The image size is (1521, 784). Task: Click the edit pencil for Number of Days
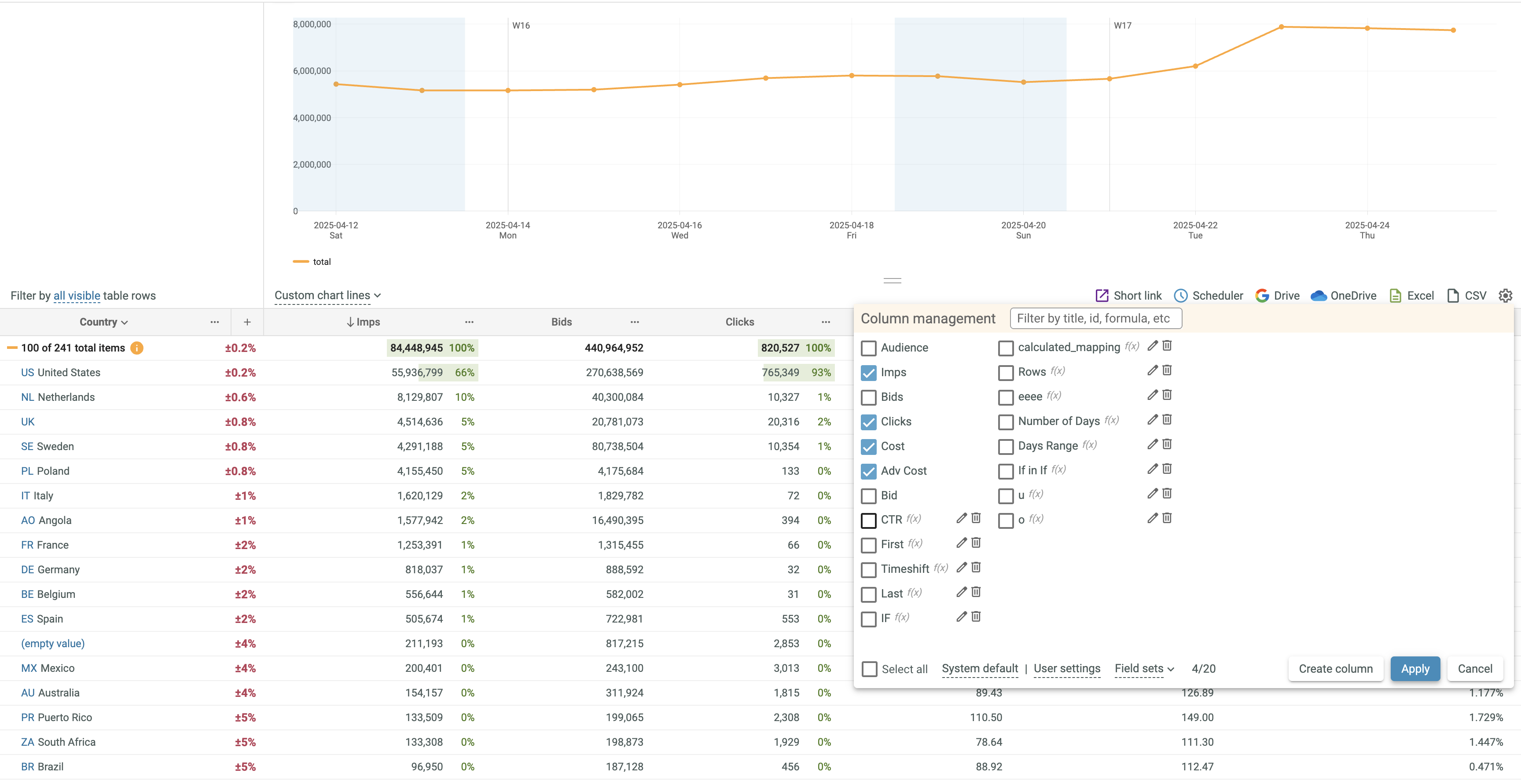click(1152, 420)
